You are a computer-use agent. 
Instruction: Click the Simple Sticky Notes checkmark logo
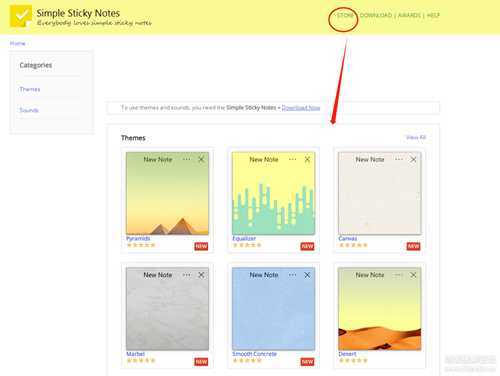point(21,16)
